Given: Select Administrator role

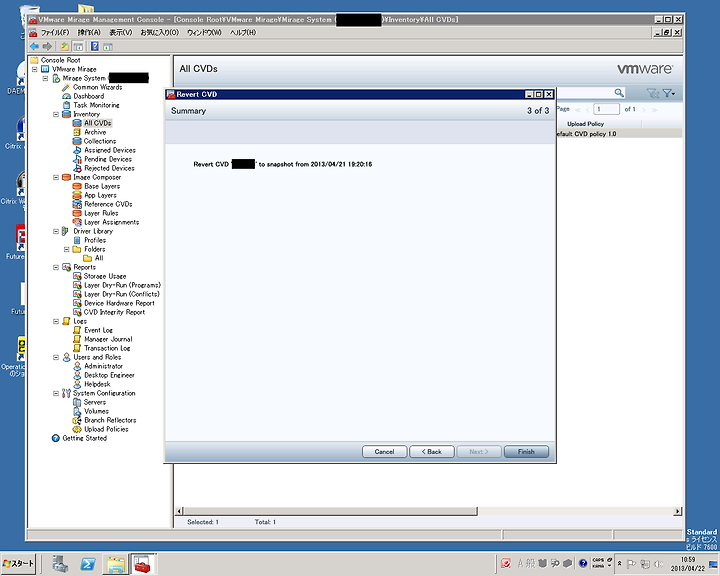Looking at the screenshot, I should coord(103,366).
